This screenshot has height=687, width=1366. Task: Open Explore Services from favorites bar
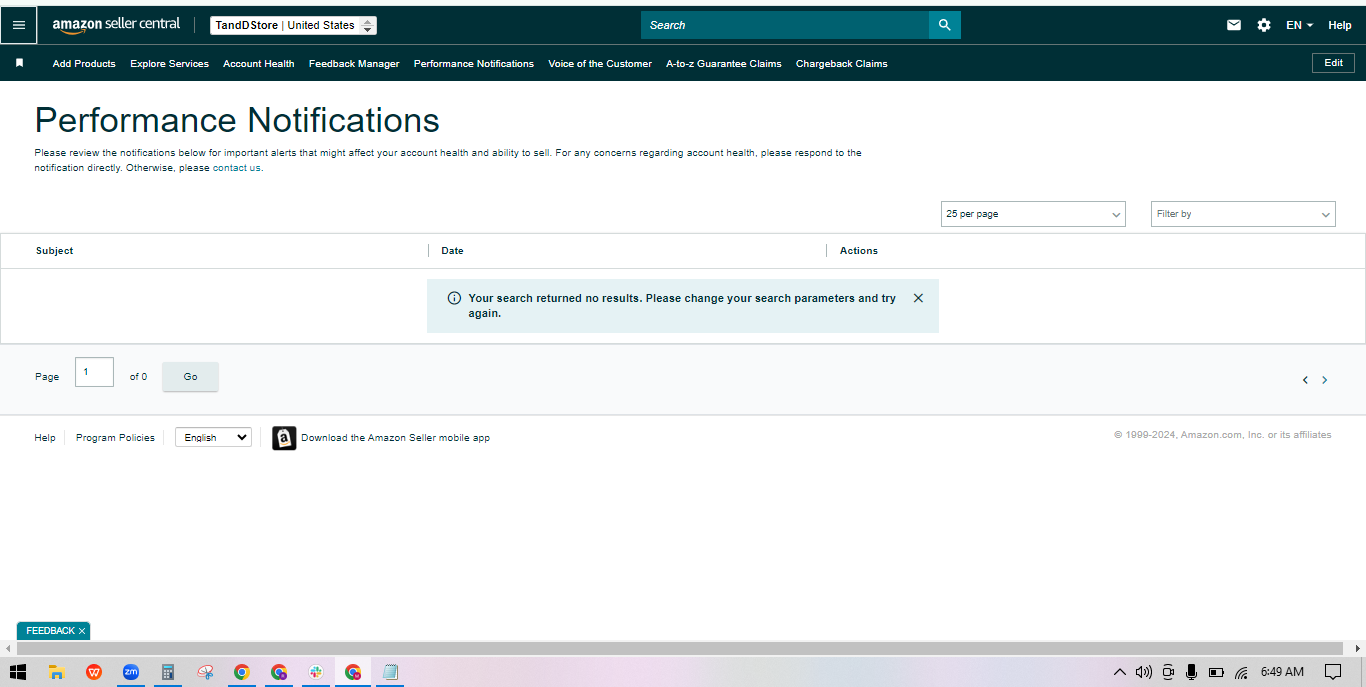pyautogui.click(x=169, y=63)
